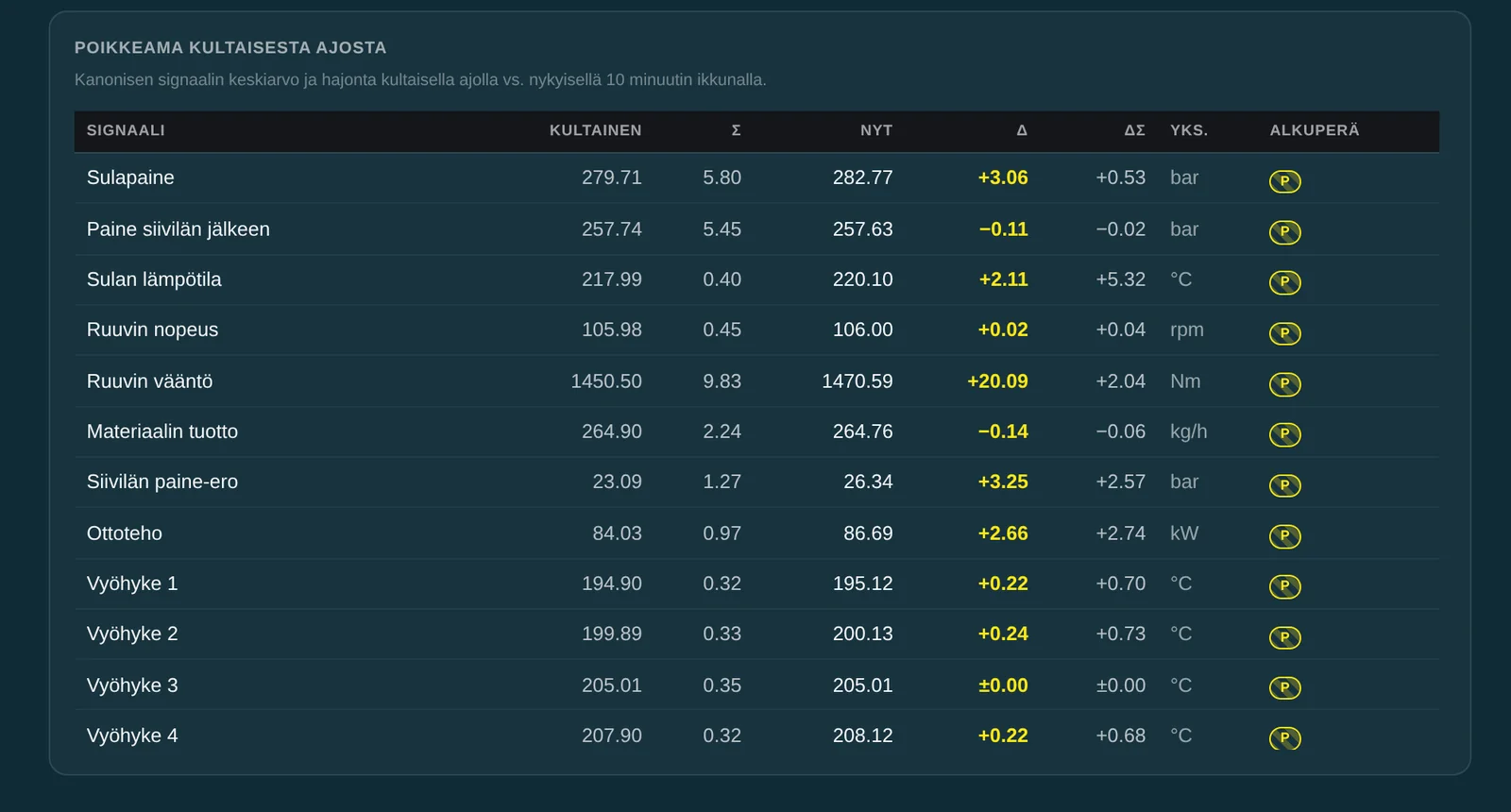The width and height of the screenshot is (1511, 812).
Task: Click the origin P badge for Sulapaine
Action: pyautogui.click(x=1284, y=181)
